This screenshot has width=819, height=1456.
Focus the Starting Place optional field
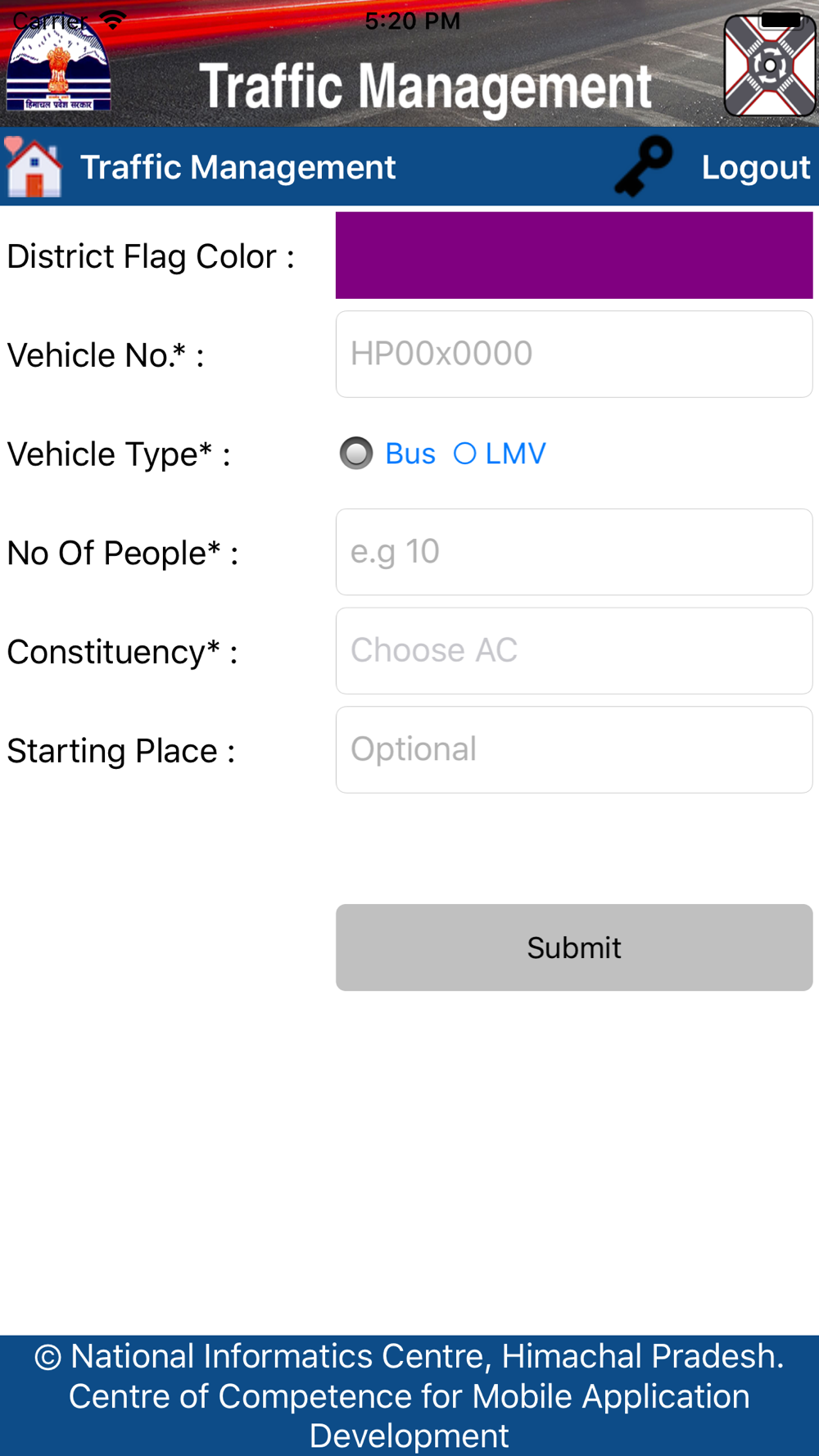tap(574, 750)
